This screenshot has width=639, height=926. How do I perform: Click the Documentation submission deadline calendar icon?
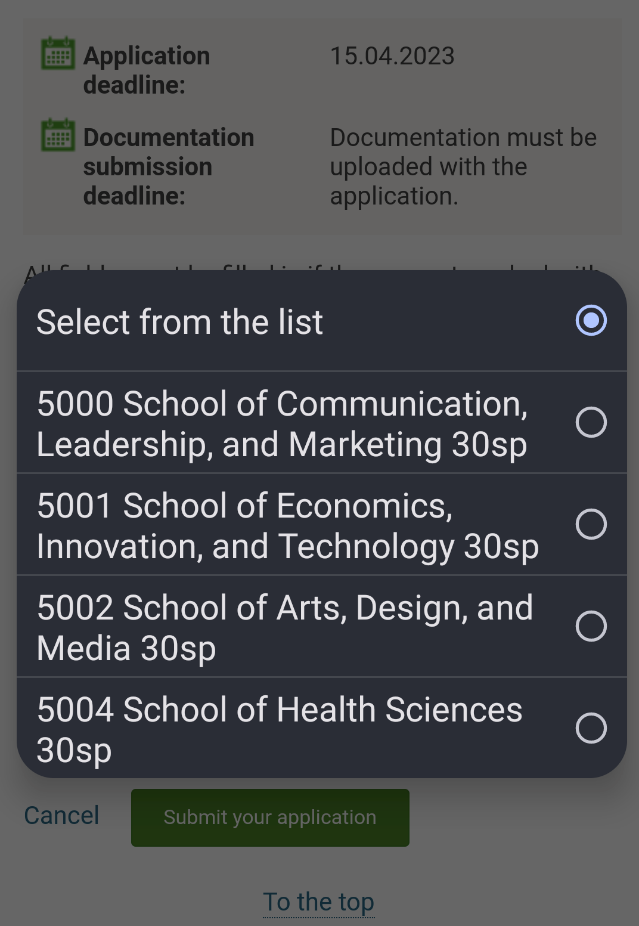coord(58,135)
